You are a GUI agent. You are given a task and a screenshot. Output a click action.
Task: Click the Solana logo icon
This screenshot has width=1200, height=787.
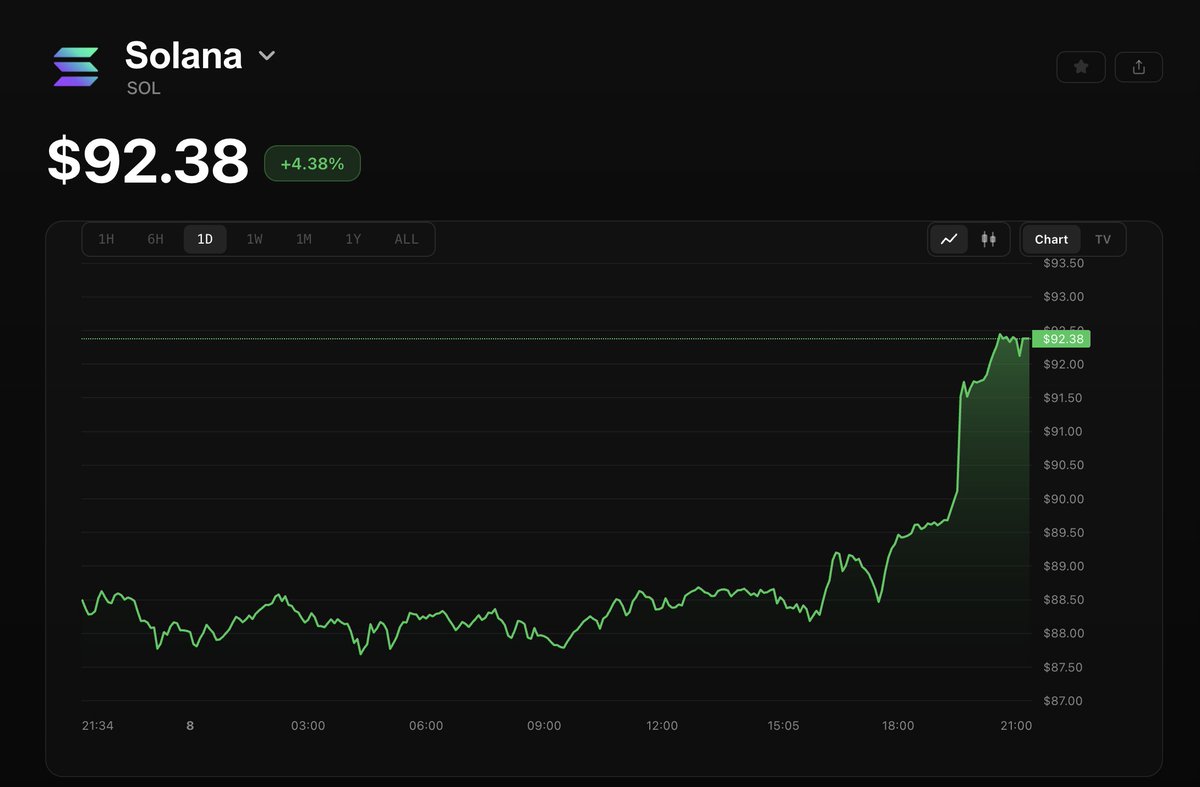76,66
